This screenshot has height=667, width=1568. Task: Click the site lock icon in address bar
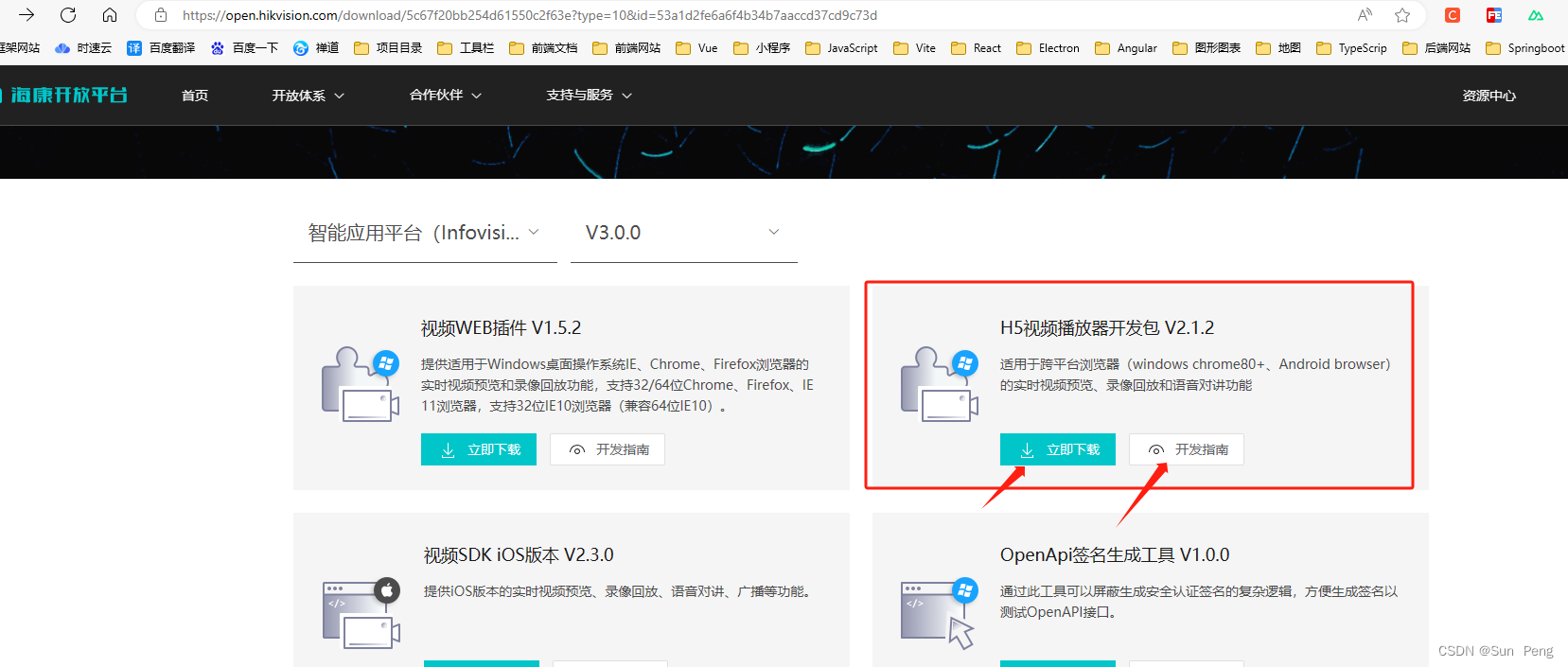(161, 15)
